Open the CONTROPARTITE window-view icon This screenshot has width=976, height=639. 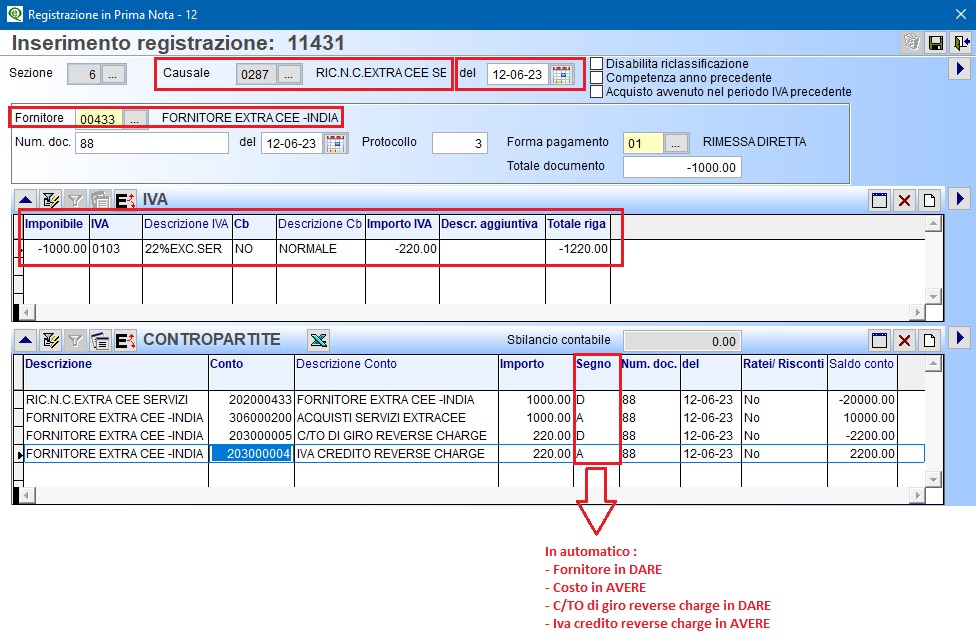coord(880,340)
